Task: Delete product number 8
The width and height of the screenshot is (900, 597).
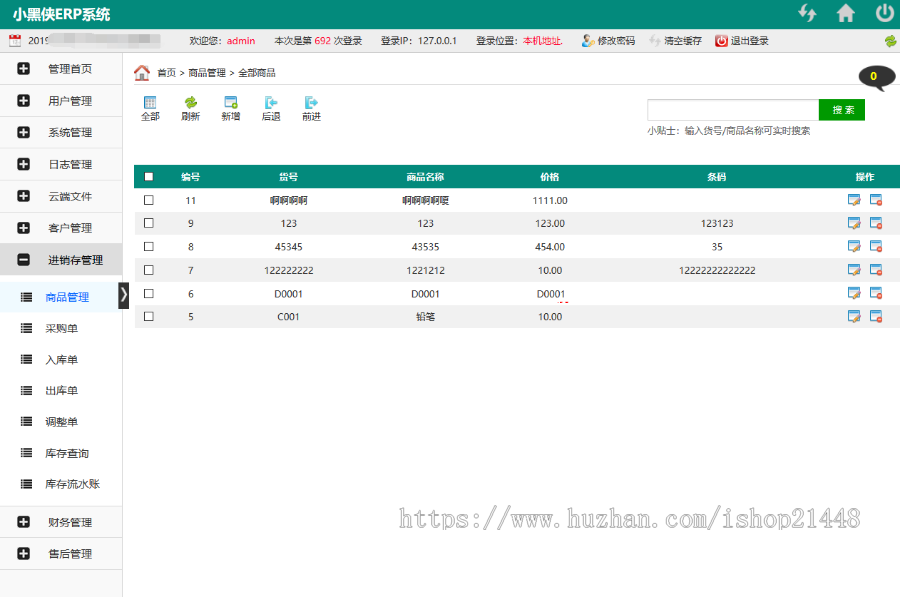Action: 876,246
